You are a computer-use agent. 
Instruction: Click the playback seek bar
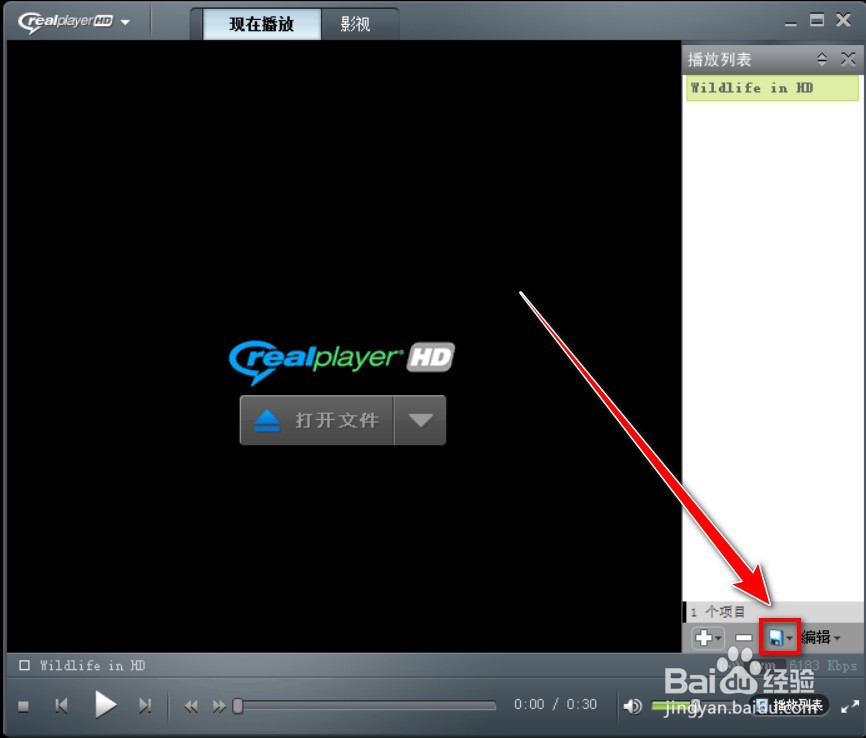click(x=366, y=706)
